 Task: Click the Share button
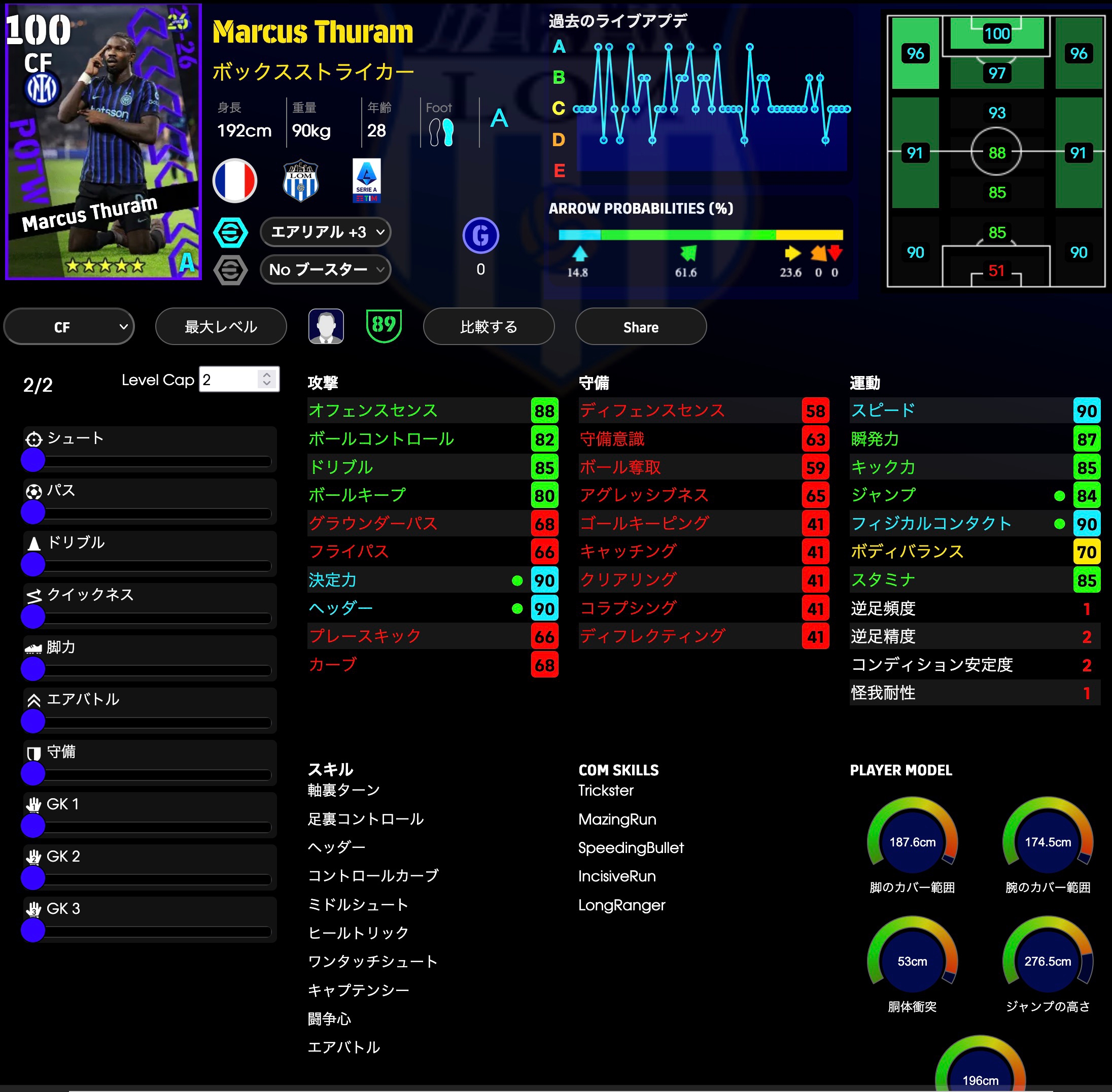[x=641, y=327]
